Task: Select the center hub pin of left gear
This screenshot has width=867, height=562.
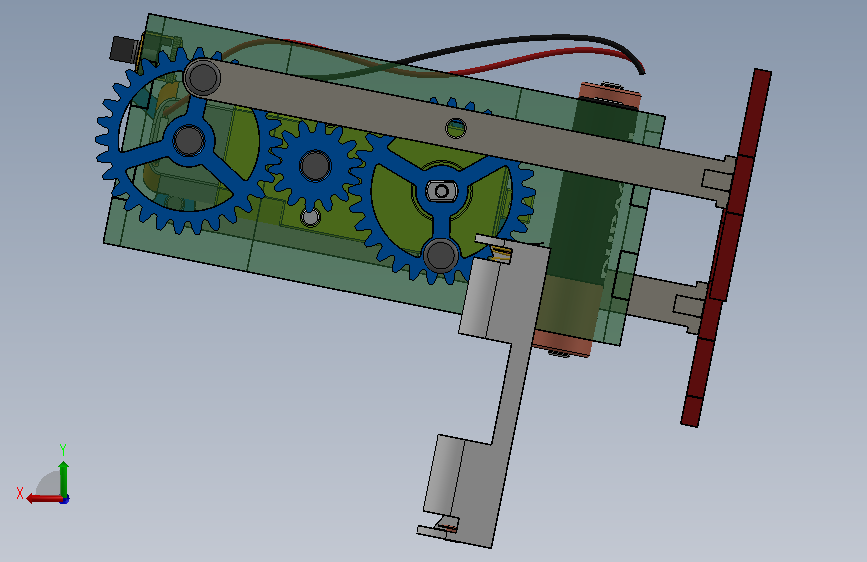Action: coord(189,140)
